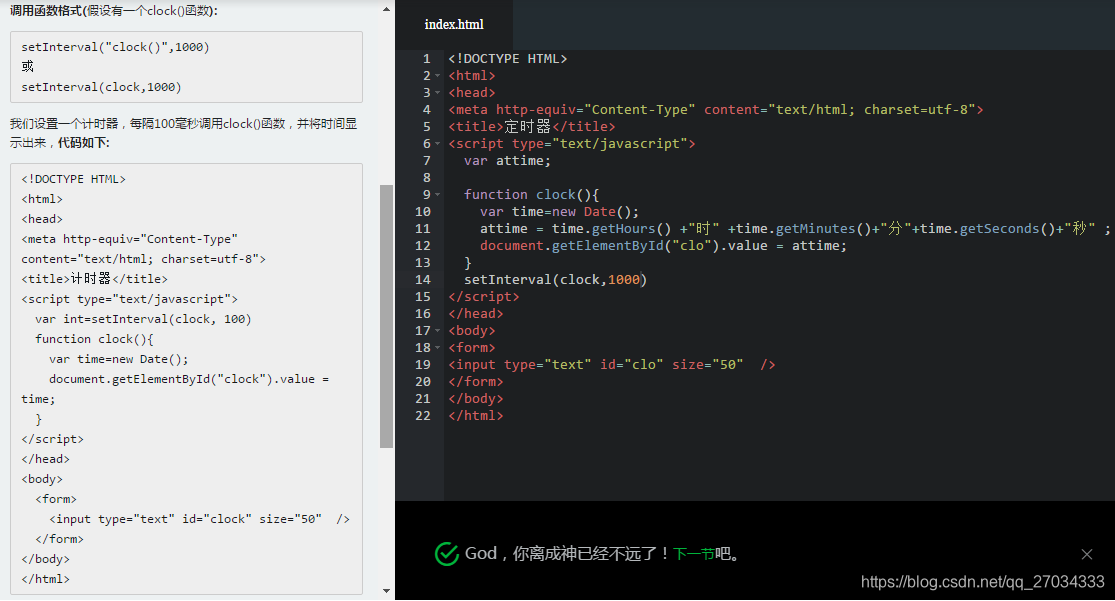Click 'var int=setInterval(clock, 100)' in tutorial code
Image resolution: width=1115 pixels, height=601 pixels.
143,319
